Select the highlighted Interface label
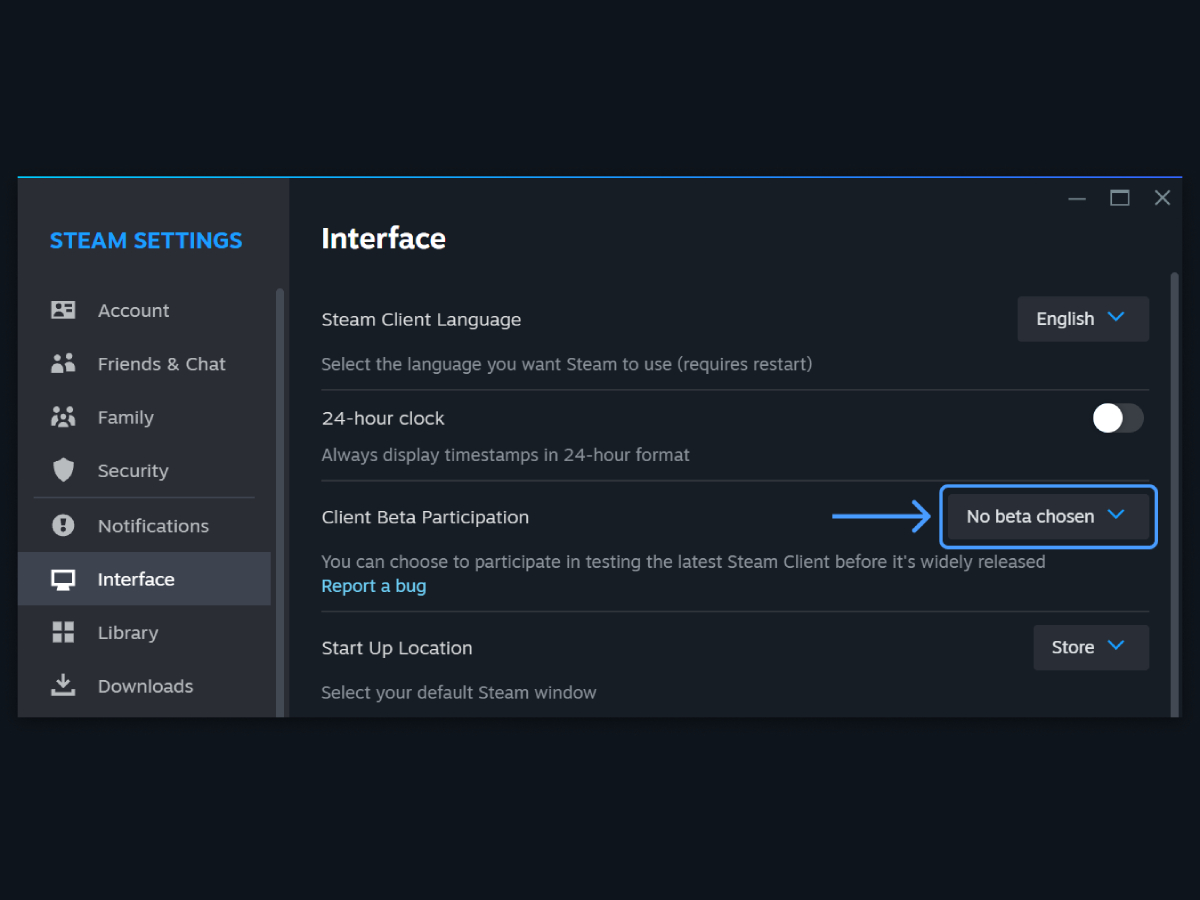 [x=136, y=579]
